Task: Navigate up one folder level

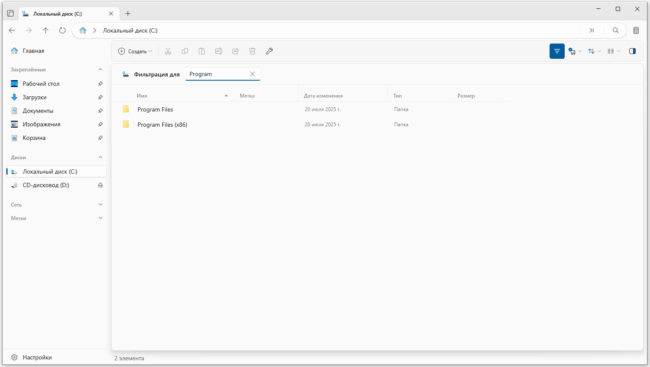Action: point(46,30)
